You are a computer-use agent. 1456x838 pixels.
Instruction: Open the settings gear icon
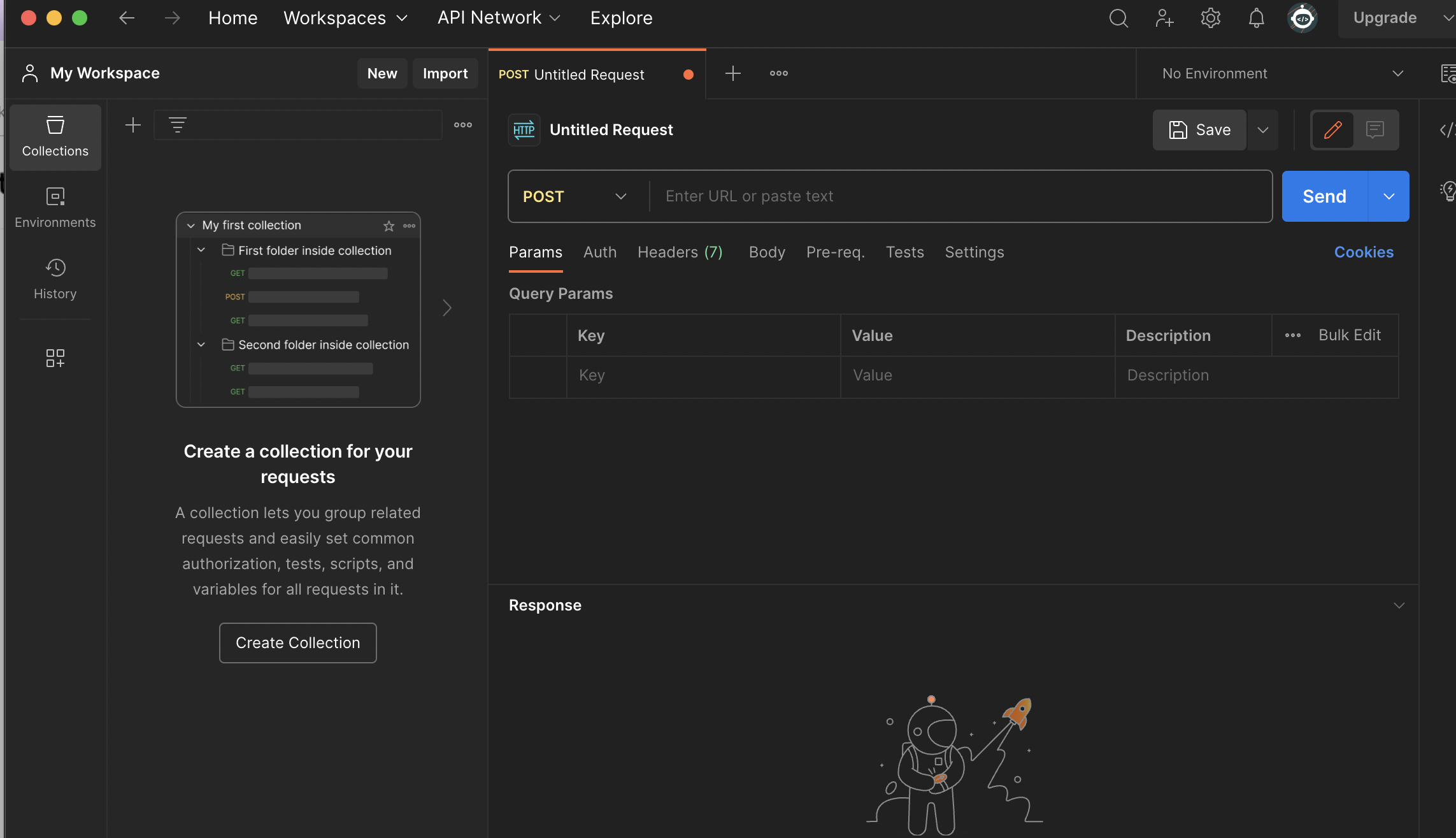[1210, 18]
